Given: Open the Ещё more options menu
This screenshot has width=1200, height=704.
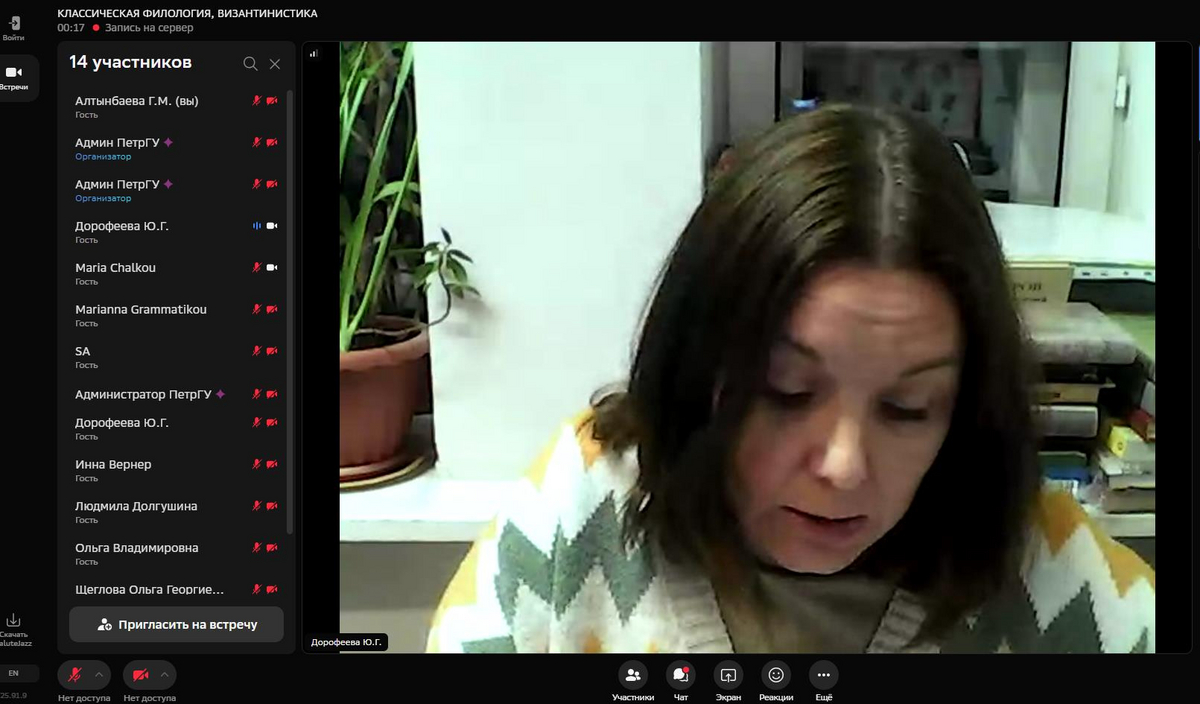Looking at the screenshot, I should pyautogui.click(x=824, y=675).
